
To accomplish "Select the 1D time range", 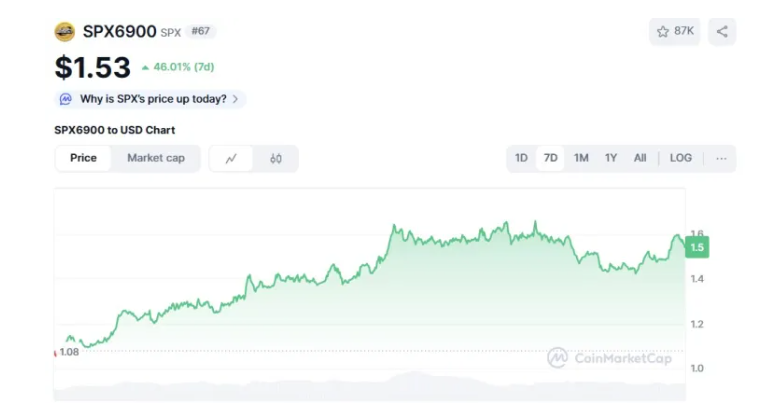I will (x=521, y=158).
